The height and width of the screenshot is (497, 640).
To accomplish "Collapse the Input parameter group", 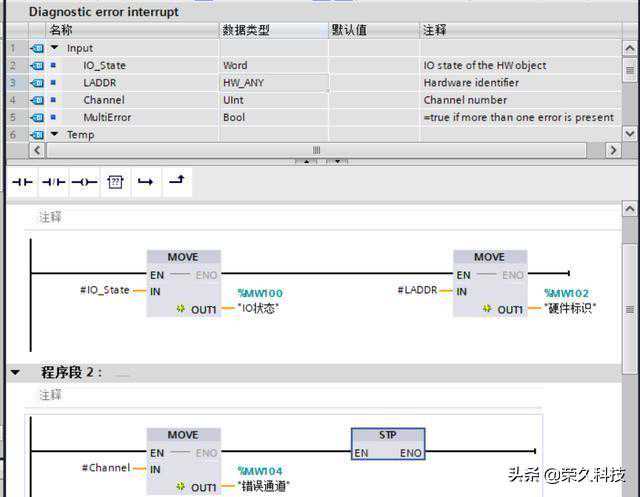I will 54,48.
